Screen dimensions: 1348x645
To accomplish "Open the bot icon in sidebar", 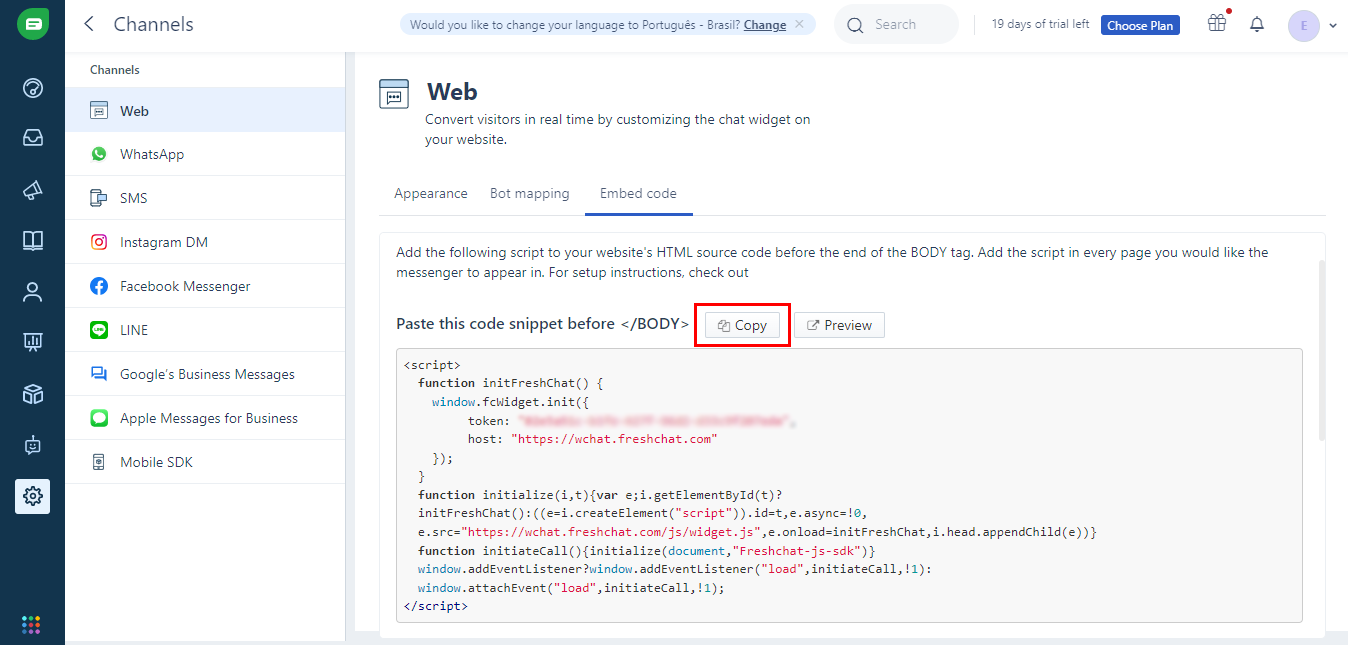I will (32, 445).
